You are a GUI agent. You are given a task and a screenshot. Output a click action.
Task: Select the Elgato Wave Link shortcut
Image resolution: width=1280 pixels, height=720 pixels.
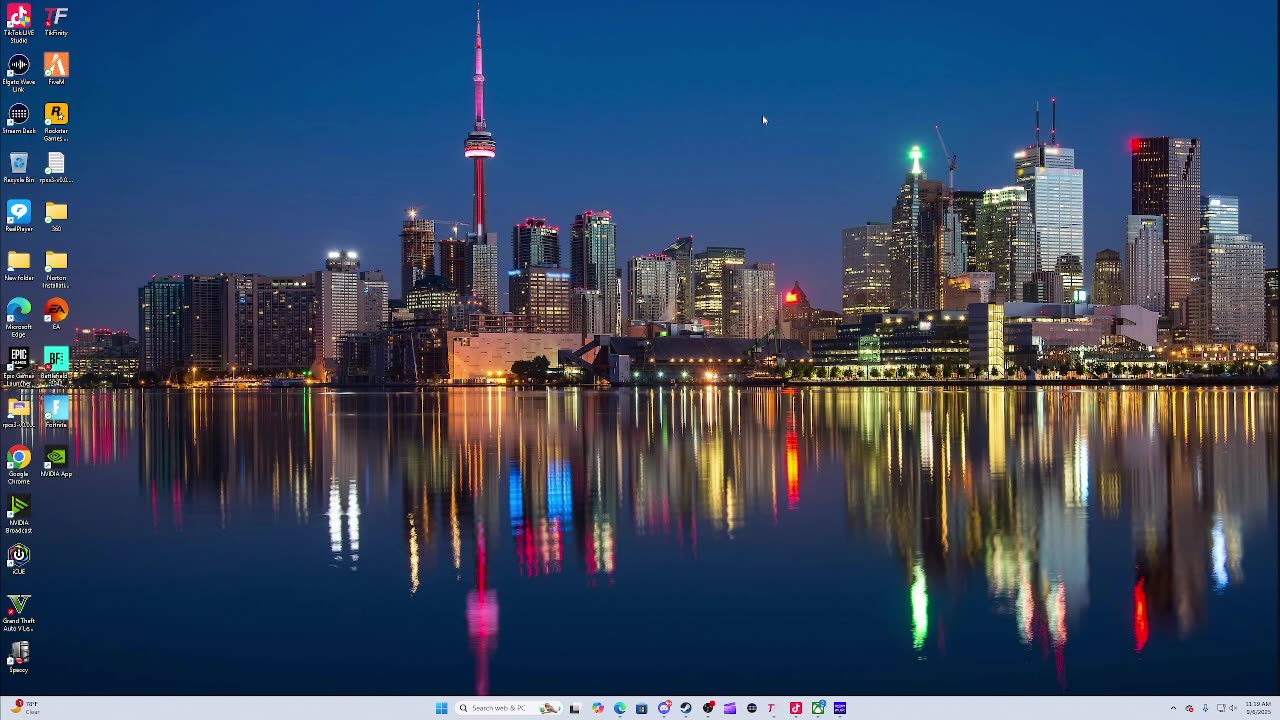click(x=19, y=72)
